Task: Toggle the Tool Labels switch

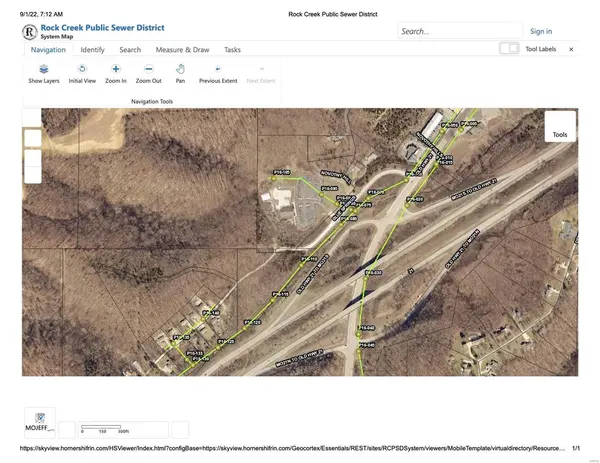Action: point(509,49)
